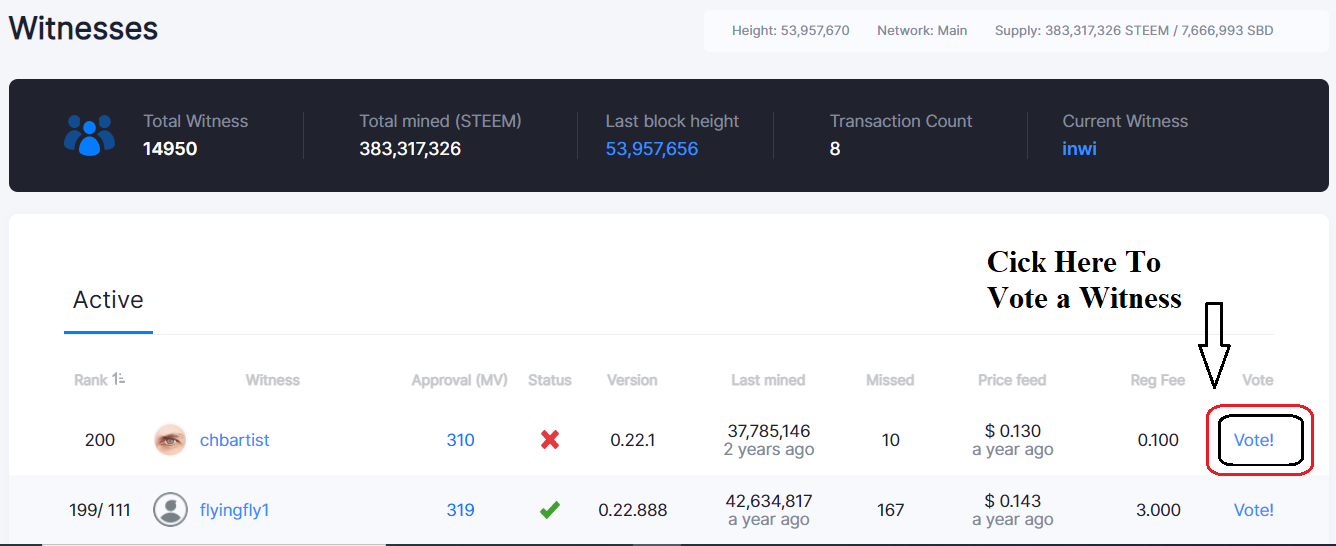Image resolution: width=1336 pixels, height=546 pixels.
Task: Click missed count 167
Action: 891,510
